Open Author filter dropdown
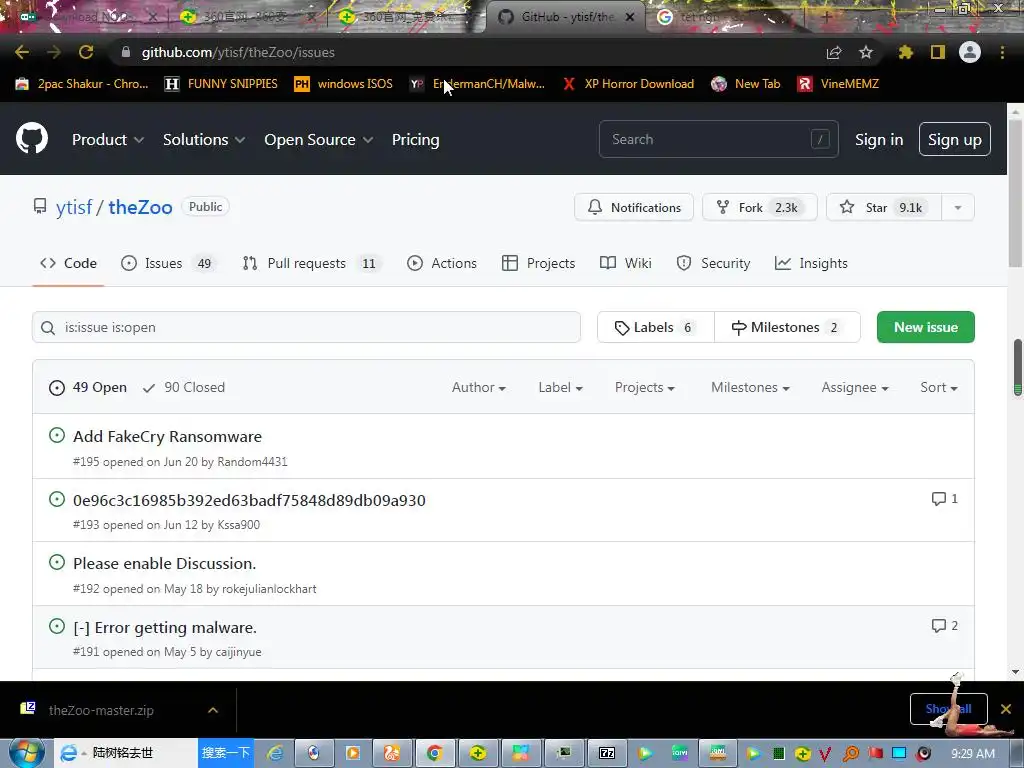 479,387
